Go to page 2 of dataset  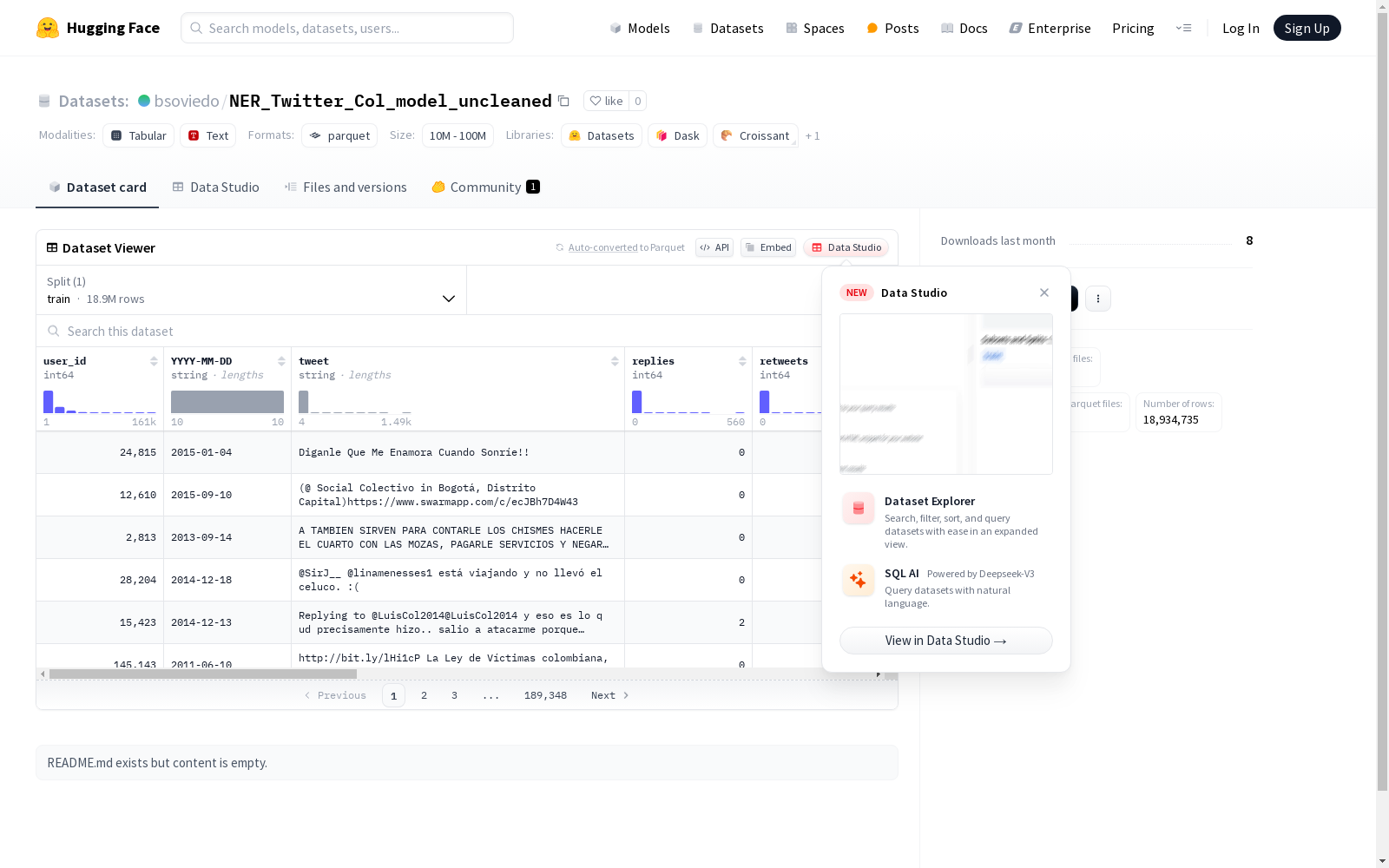pyautogui.click(x=424, y=695)
